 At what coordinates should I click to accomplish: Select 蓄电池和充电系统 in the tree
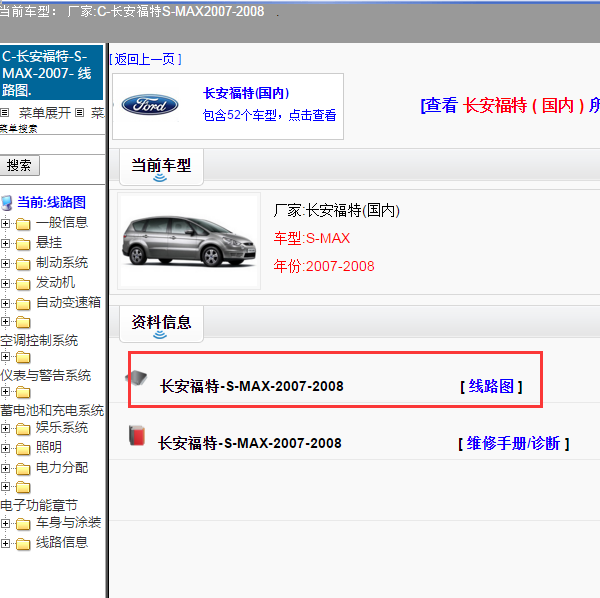pos(52,410)
